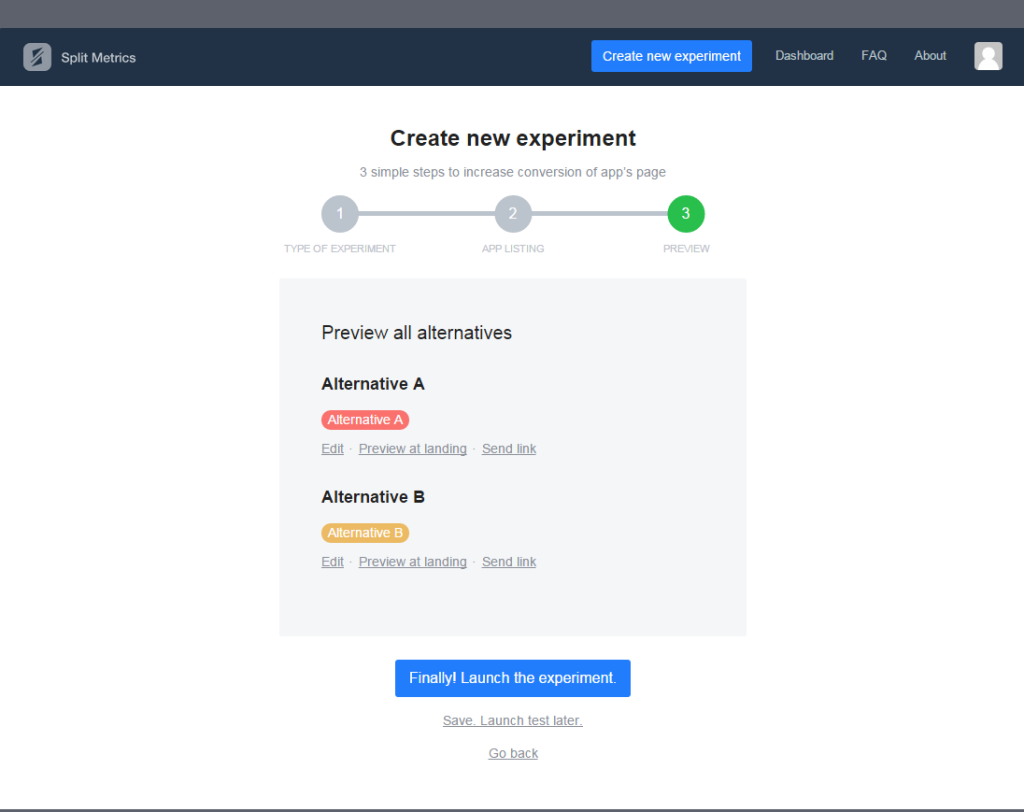1024x812 pixels.
Task: Send link for Alternative A
Action: coord(509,449)
